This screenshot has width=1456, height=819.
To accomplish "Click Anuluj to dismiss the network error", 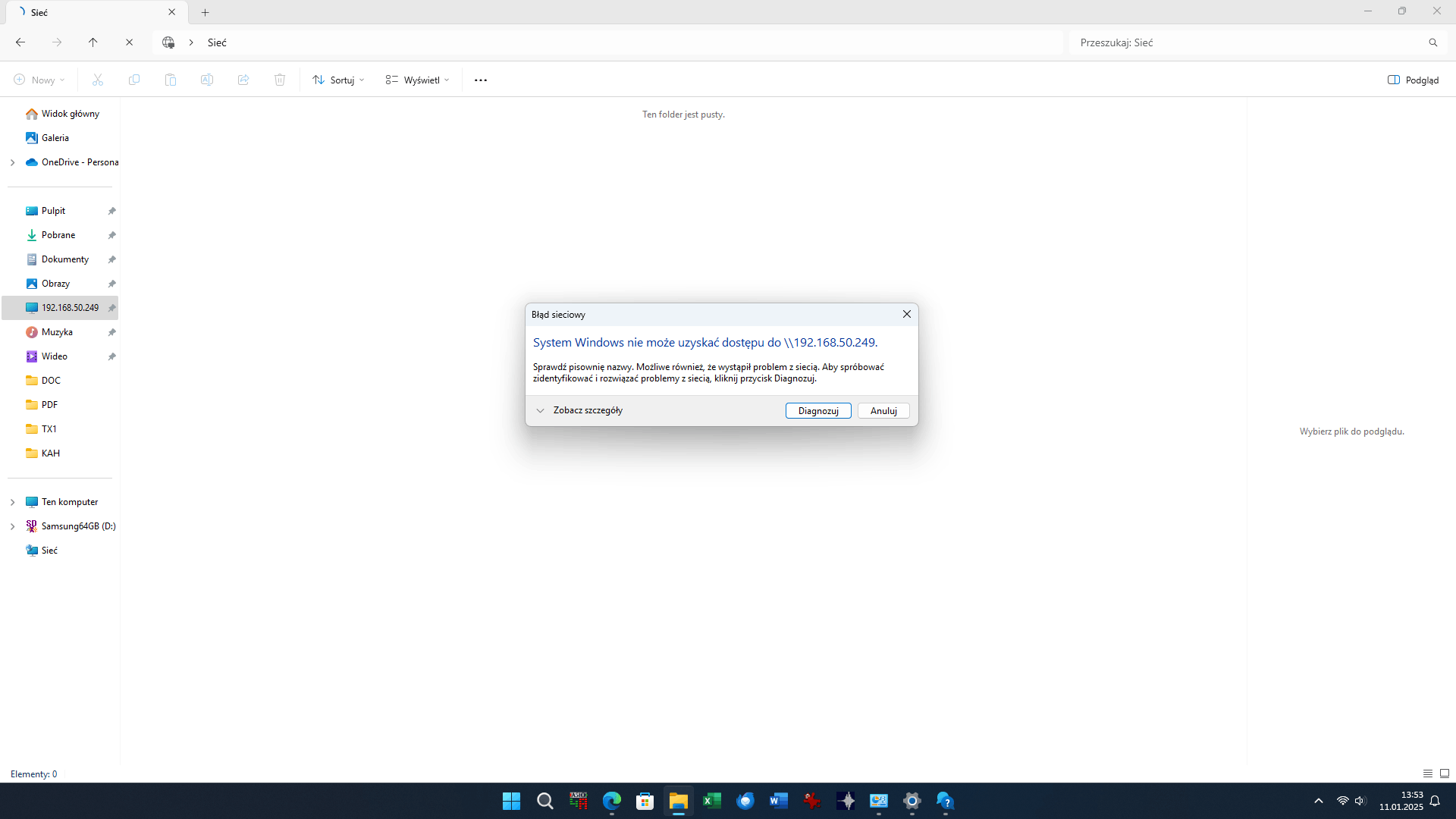I will [x=883, y=410].
